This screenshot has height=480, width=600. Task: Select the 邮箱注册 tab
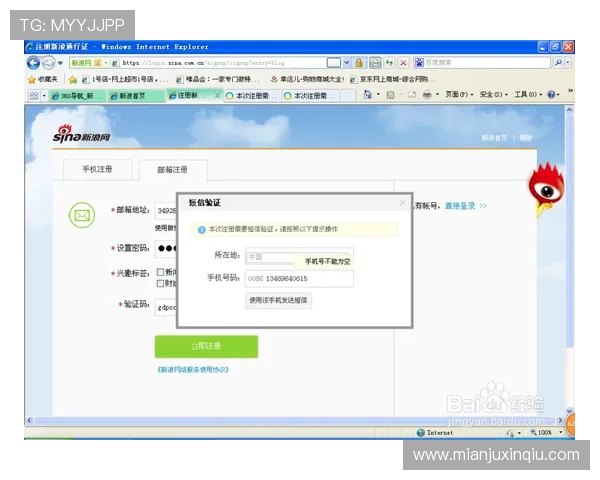173,170
